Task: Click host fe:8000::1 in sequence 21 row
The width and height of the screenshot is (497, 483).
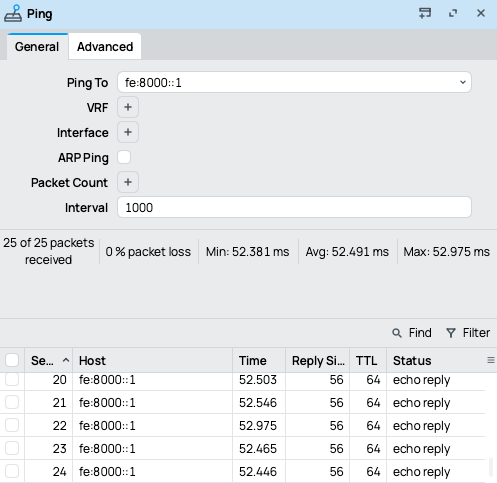Action: click(107, 403)
